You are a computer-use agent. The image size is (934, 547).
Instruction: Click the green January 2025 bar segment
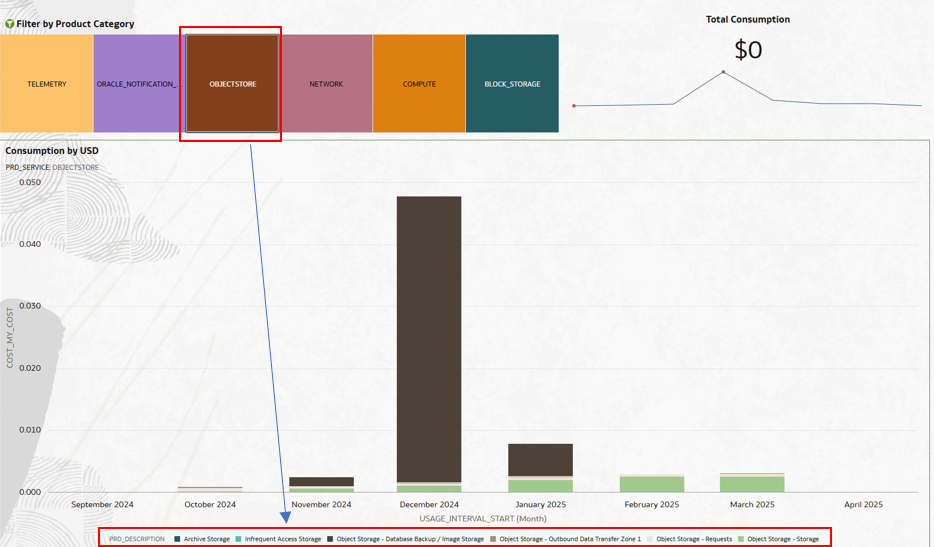click(540, 486)
